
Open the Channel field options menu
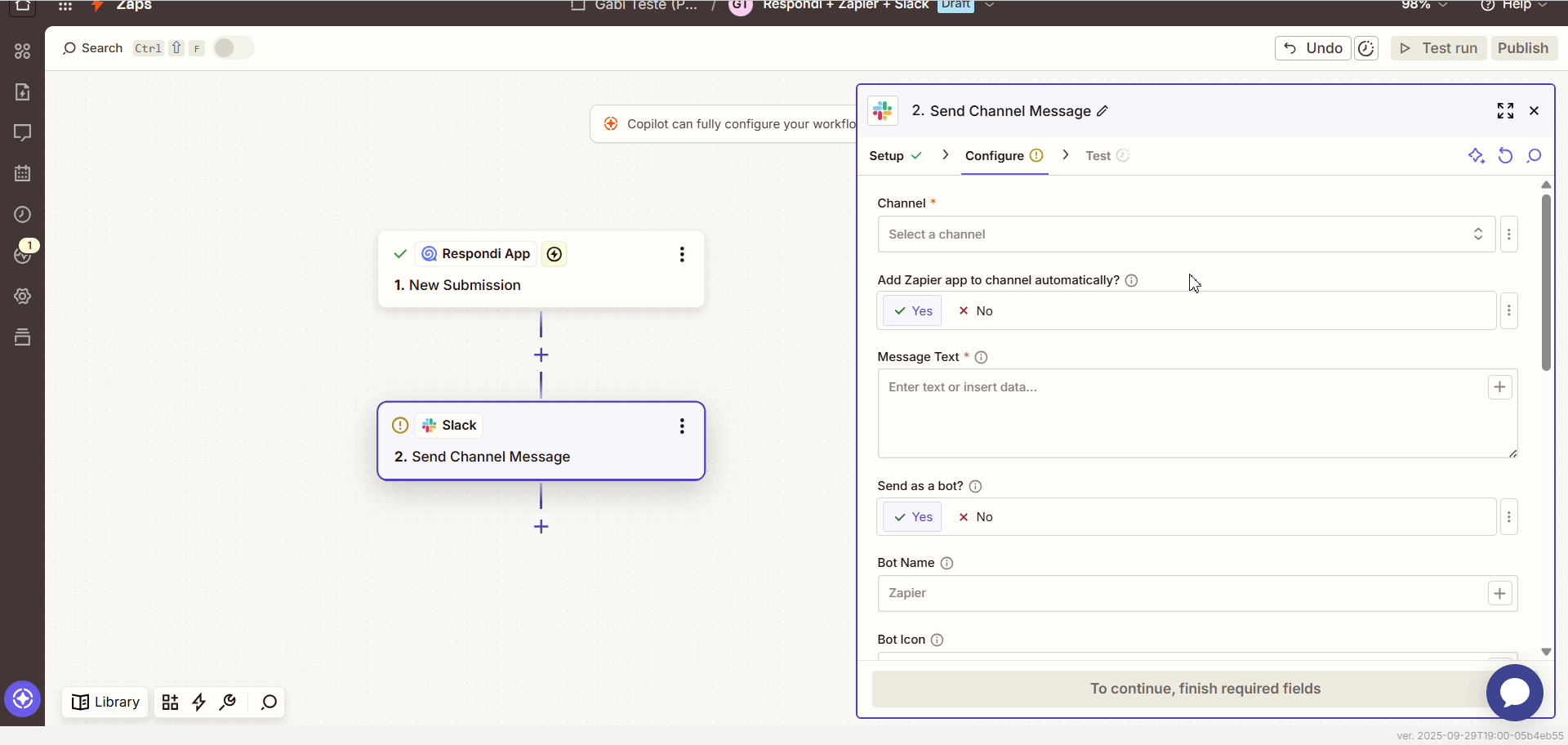click(1509, 234)
